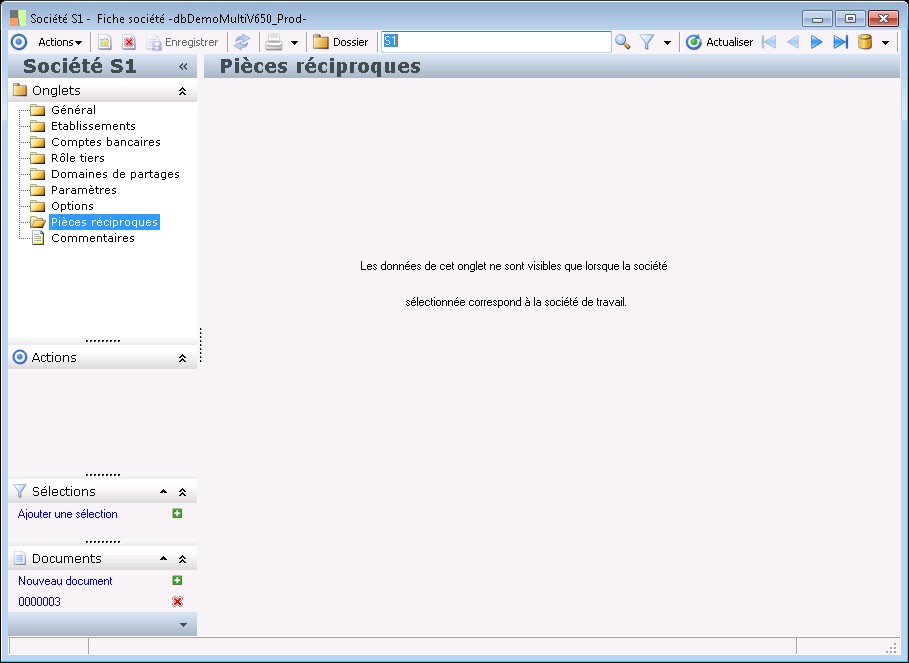Click the blue circle Actions icon in toolbar
Viewport: 909px width, 663px height.
[x=19, y=42]
